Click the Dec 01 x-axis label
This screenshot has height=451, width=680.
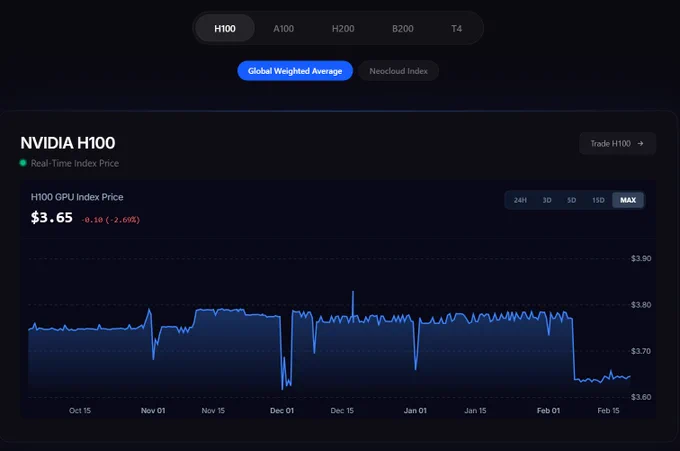[282, 410]
